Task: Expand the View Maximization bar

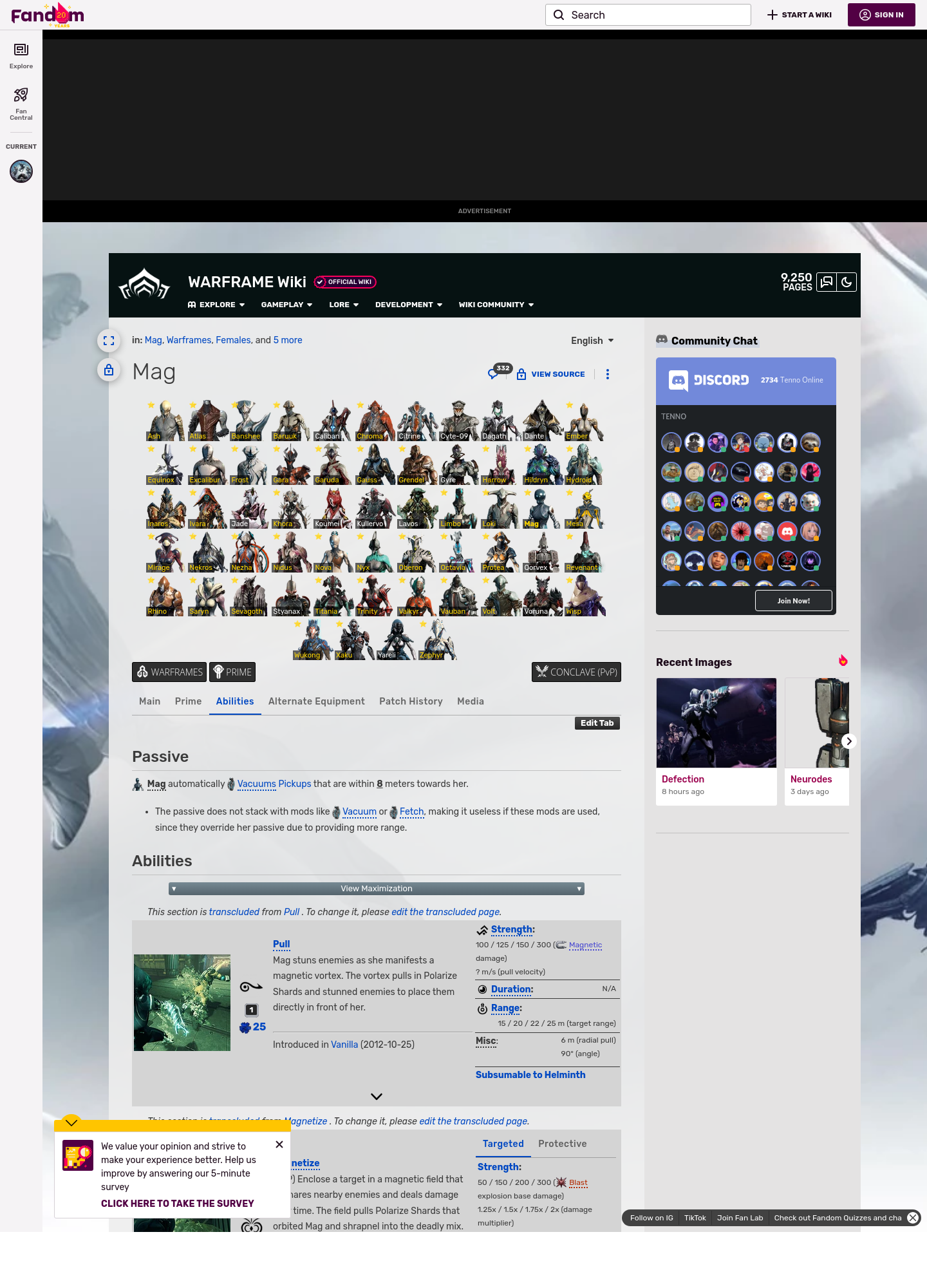Action: [377, 889]
